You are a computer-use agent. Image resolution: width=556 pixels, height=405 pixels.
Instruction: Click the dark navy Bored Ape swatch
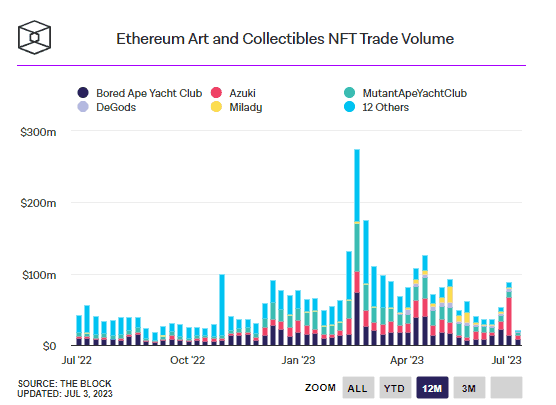coord(83,93)
